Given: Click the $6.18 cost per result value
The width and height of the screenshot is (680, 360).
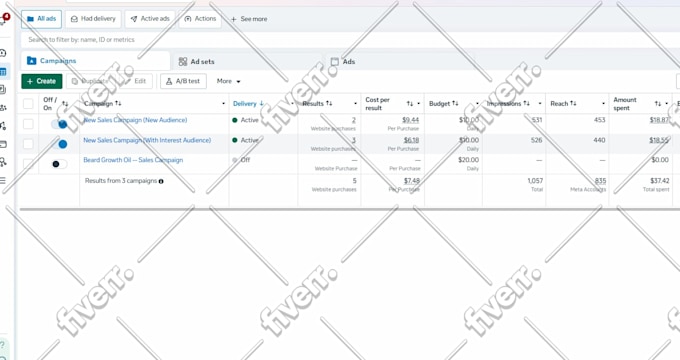Looking at the screenshot, I should click(x=411, y=140).
